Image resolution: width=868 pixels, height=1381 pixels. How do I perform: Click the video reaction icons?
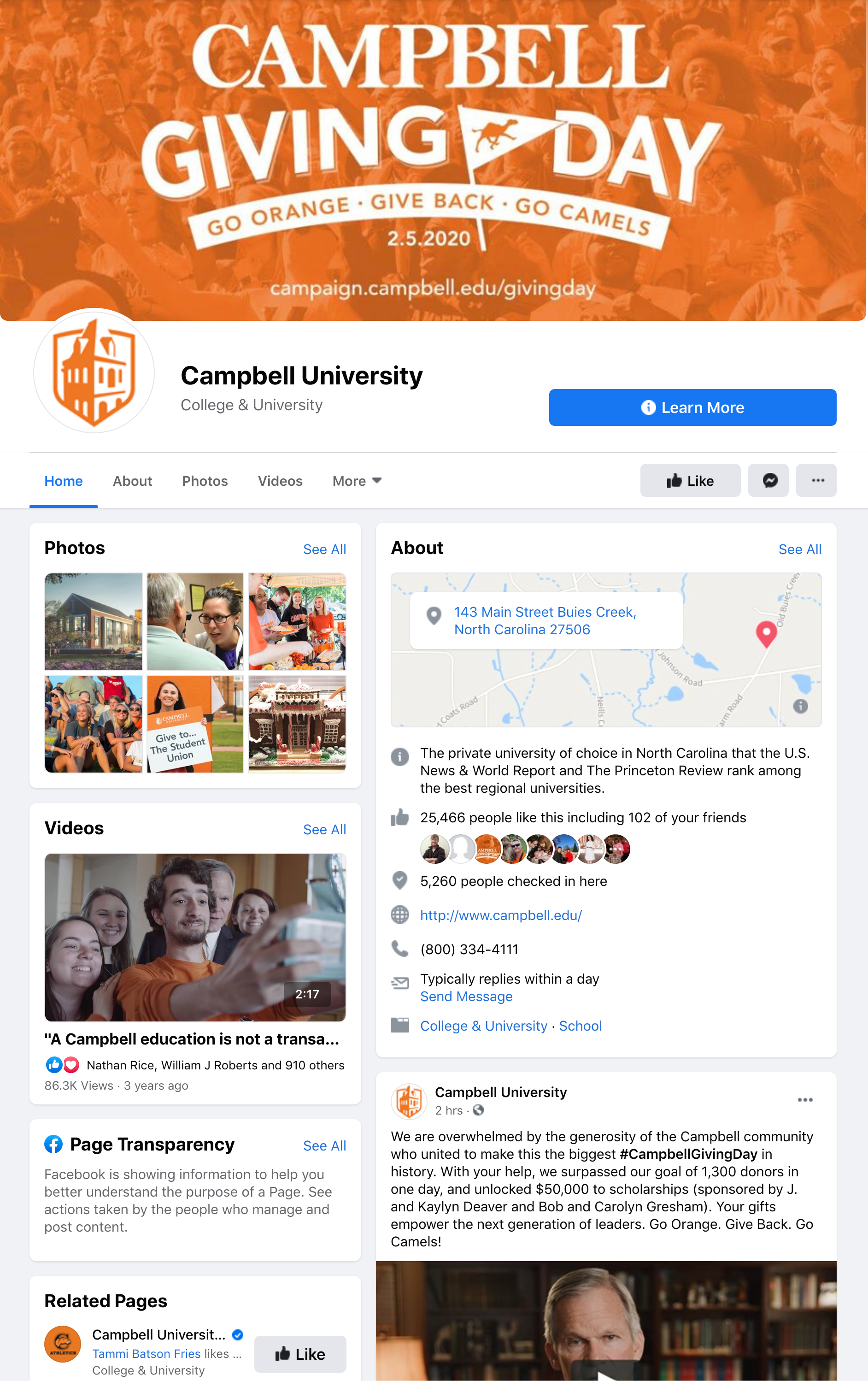pos(63,1065)
